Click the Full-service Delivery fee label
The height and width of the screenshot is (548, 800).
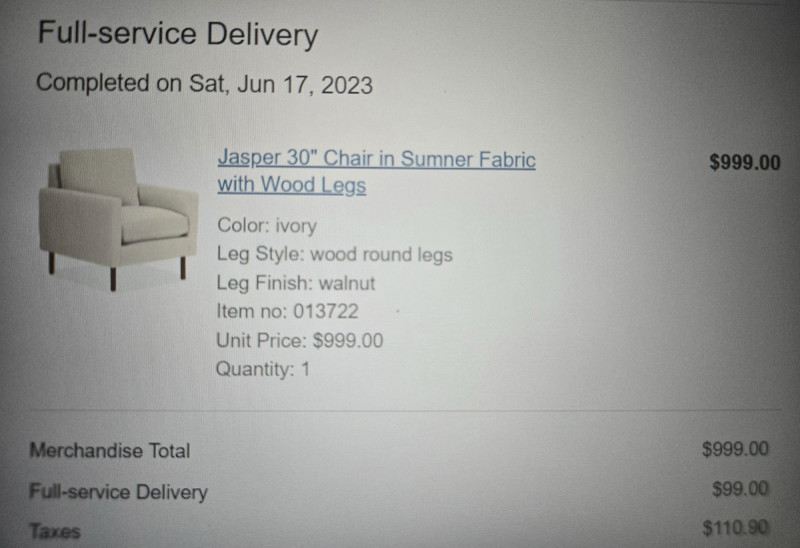click(x=119, y=492)
